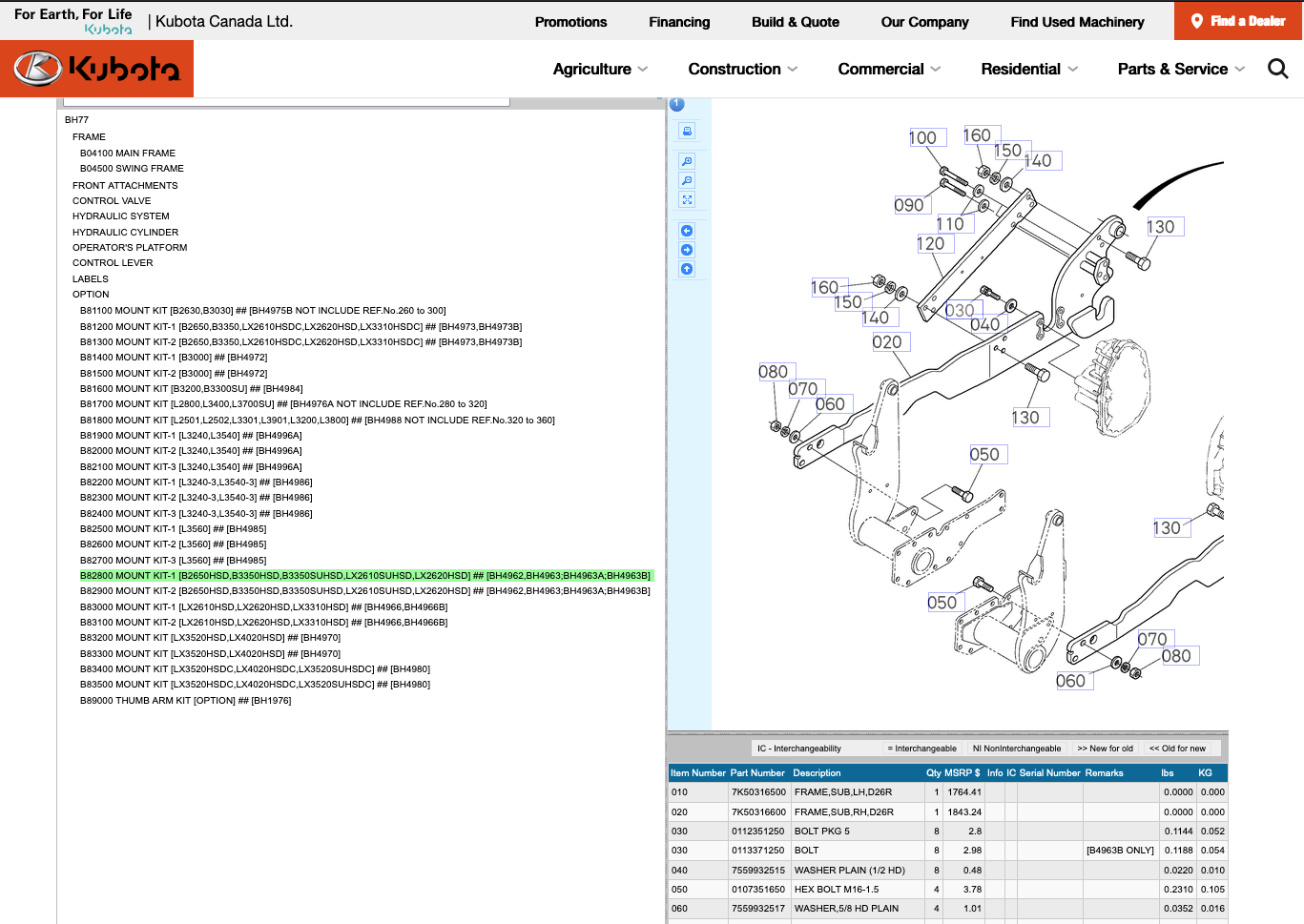1304x924 pixels.
Task: Zoom out of the diagram
Action: [x=687, y=180]
